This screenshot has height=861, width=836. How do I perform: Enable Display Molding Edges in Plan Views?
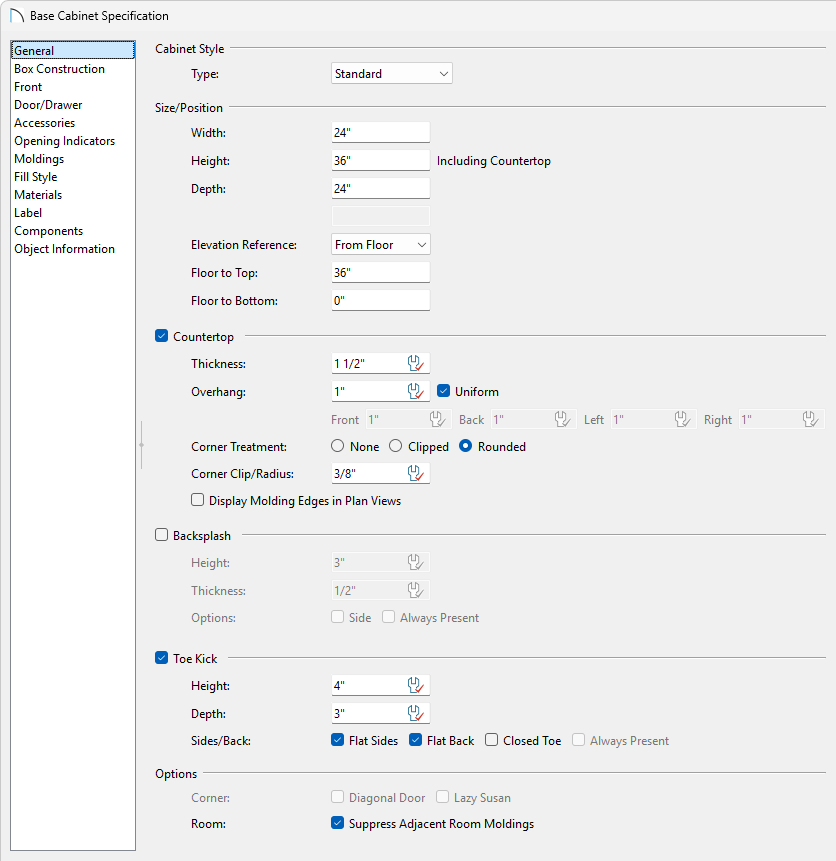coord(197,500)
